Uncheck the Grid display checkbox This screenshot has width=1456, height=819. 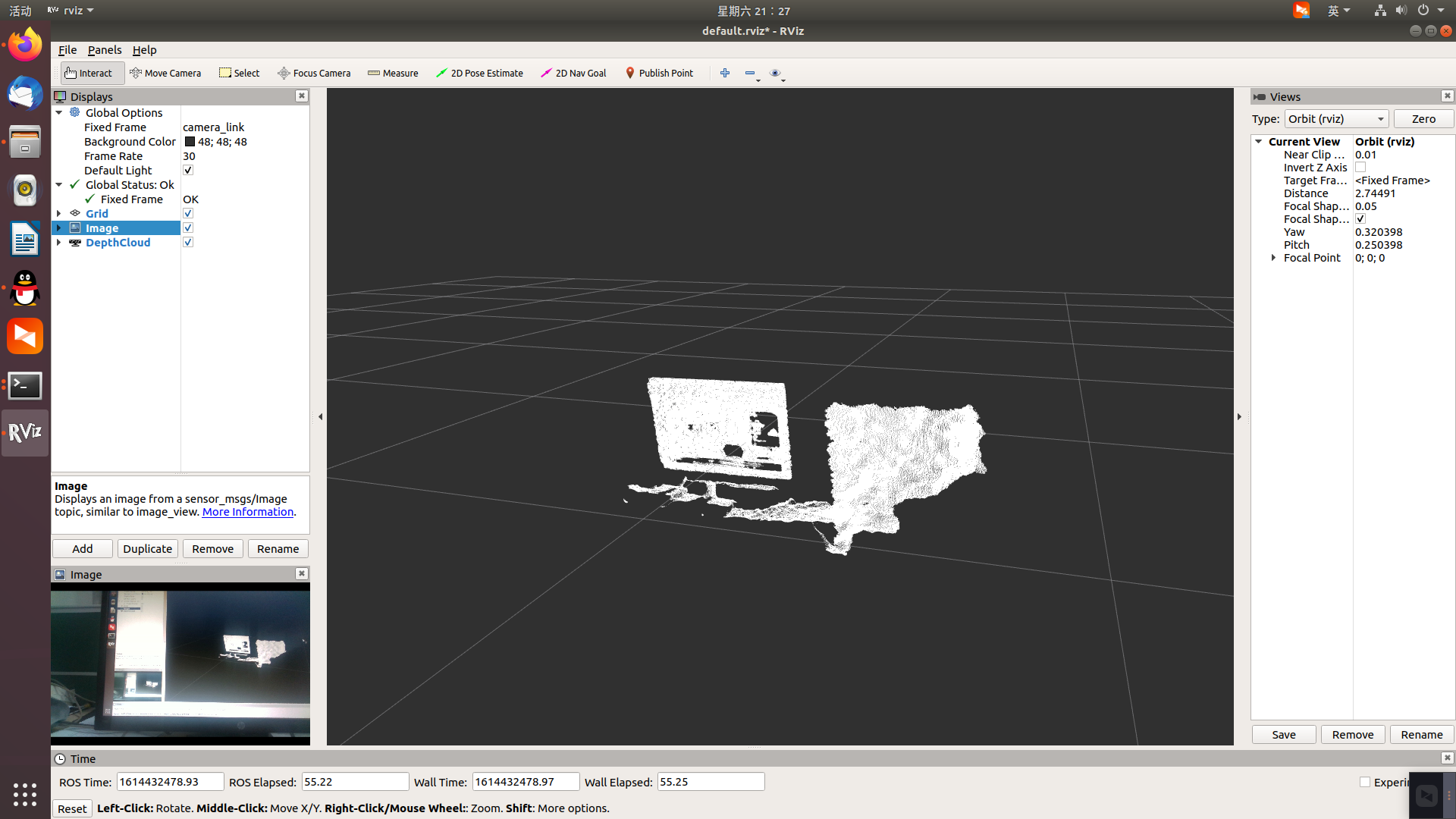click(188, 214)
